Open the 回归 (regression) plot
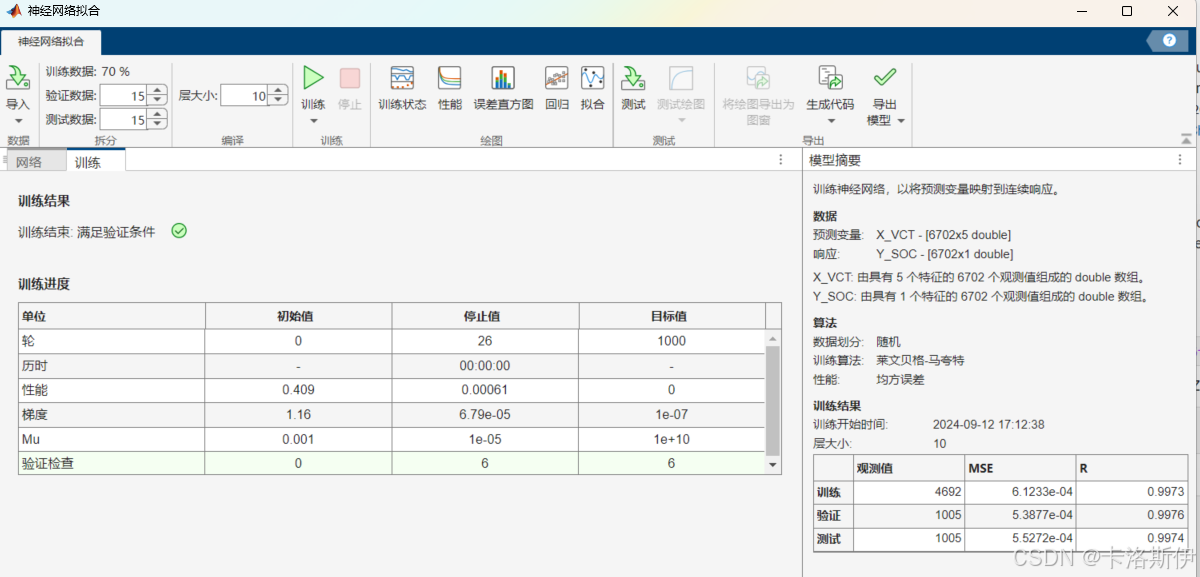 tap(557, 78)
